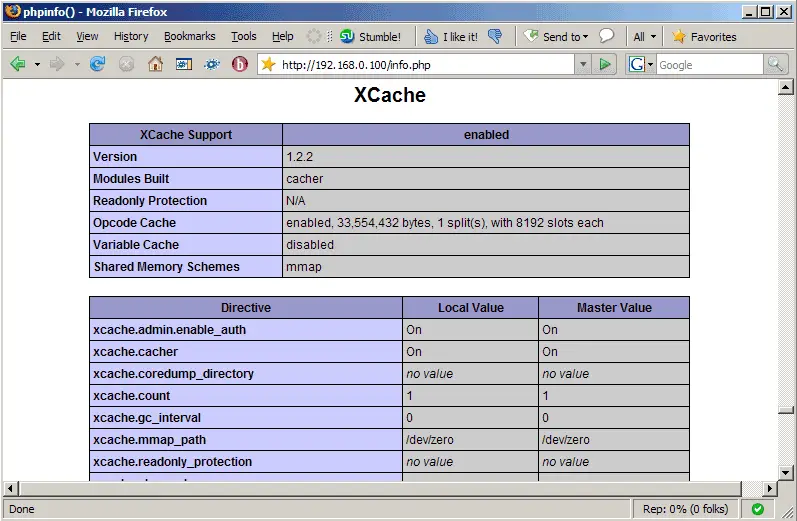
Task: Open StumbleUpon Favorites
Action: (x=704, y=37)
